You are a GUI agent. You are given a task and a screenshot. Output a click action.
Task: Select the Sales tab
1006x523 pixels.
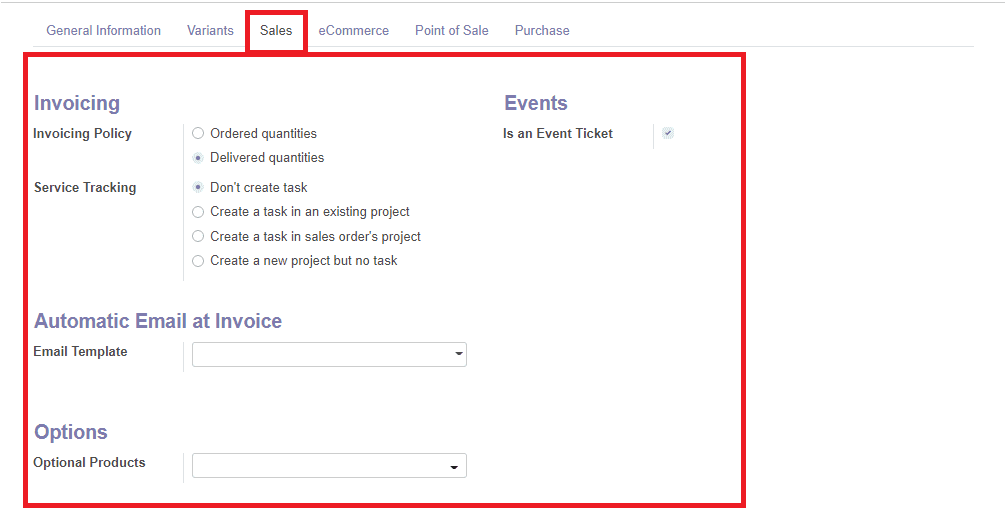click(x=276, y=30)
